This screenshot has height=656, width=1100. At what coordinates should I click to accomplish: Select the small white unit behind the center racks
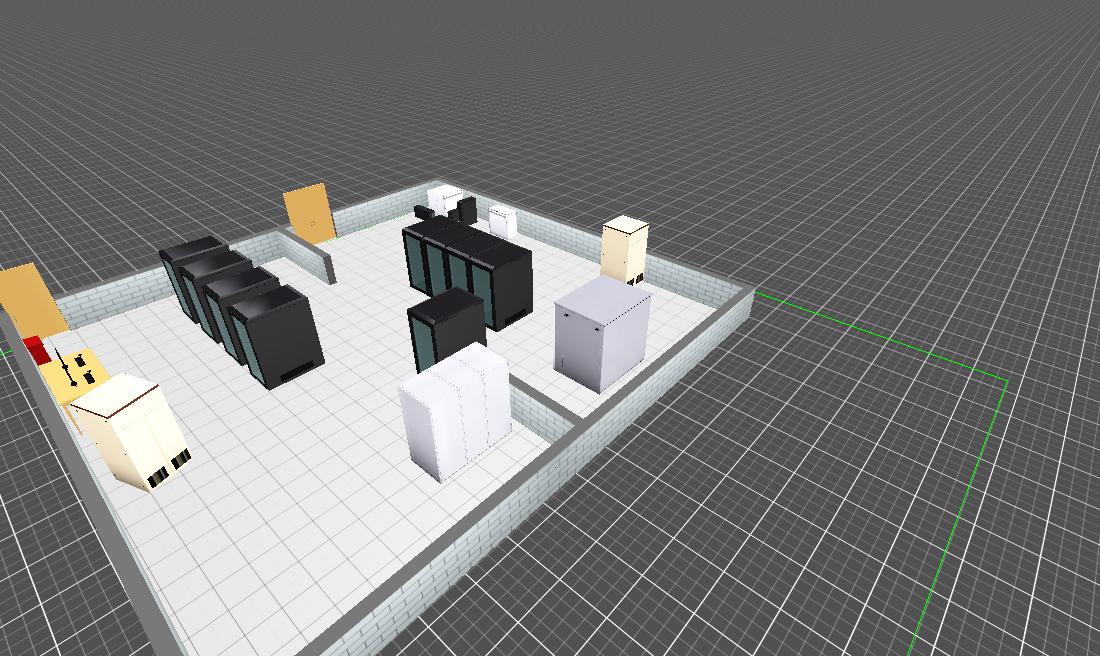click(x=501, y=220)
